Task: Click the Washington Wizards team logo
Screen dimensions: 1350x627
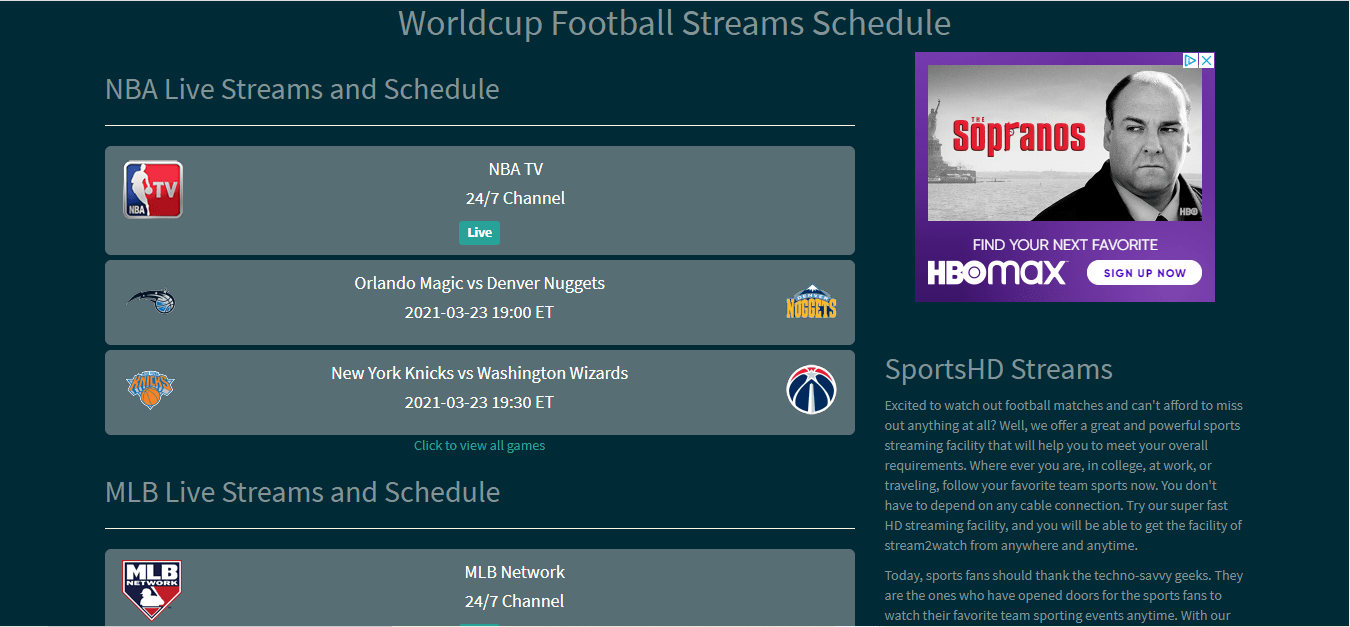Action: pyautogui.click(x=811, y=390)
